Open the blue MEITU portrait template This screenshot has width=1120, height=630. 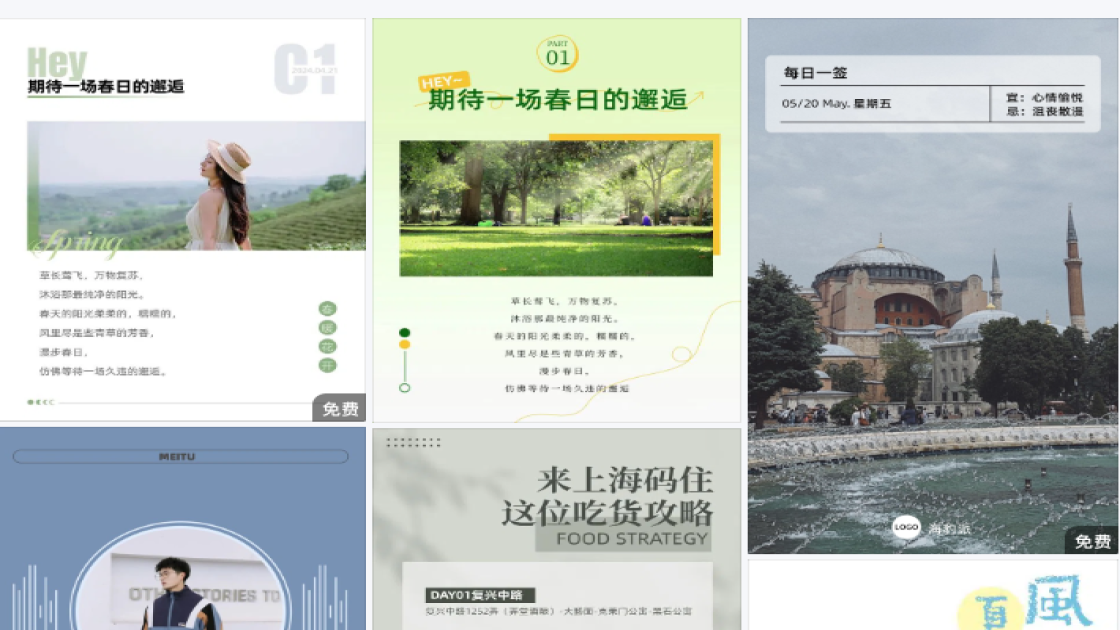[182, 529]
